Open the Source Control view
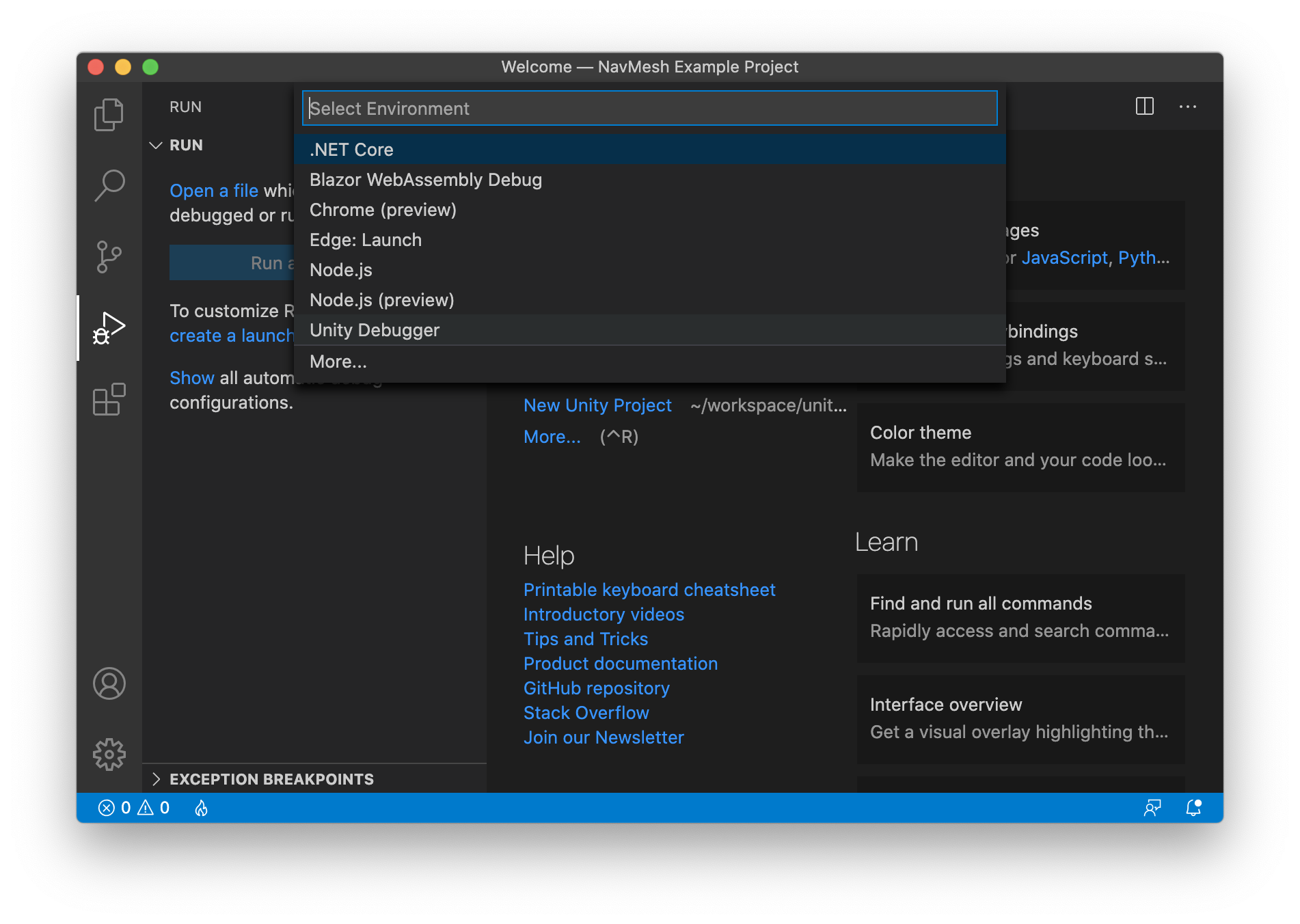 [x=109, y=256]
